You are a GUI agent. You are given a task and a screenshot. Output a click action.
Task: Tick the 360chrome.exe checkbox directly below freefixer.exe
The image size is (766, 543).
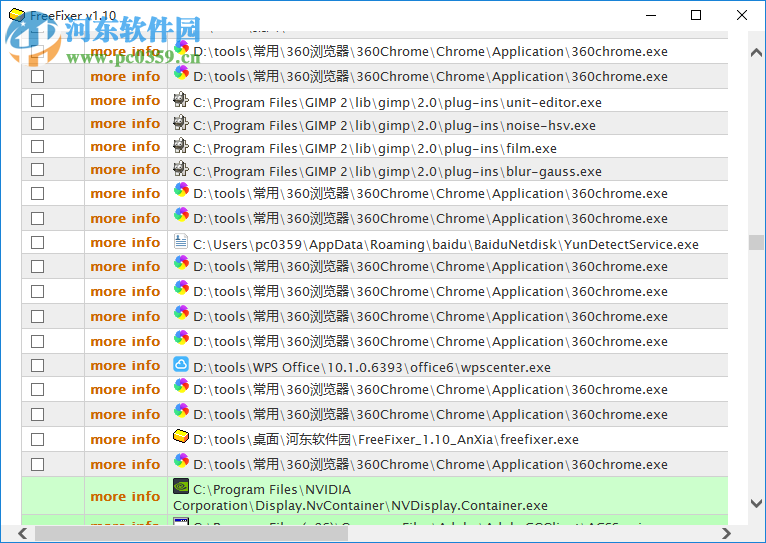(x=38, y=464)
